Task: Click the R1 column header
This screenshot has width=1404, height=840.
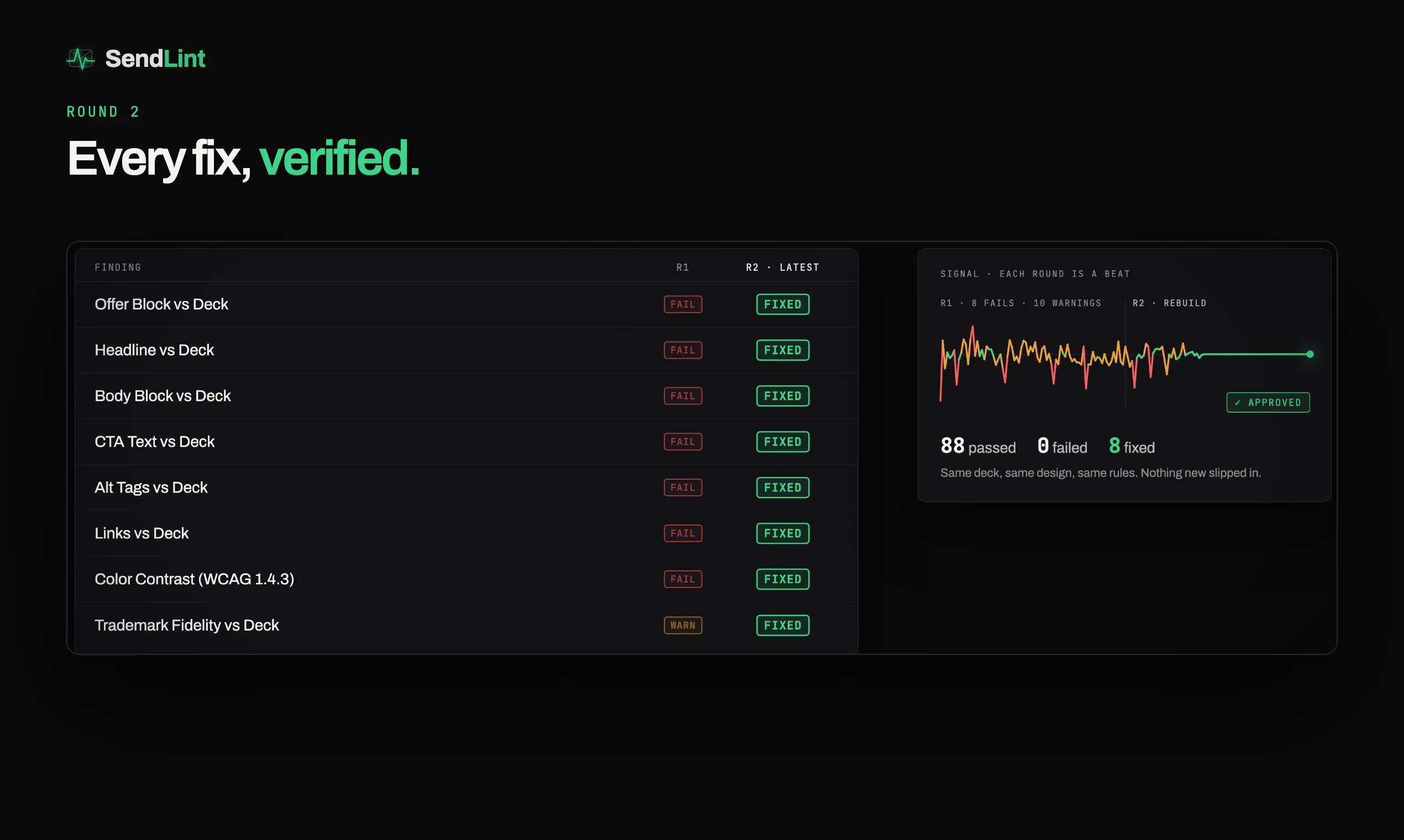Action: 683,267
